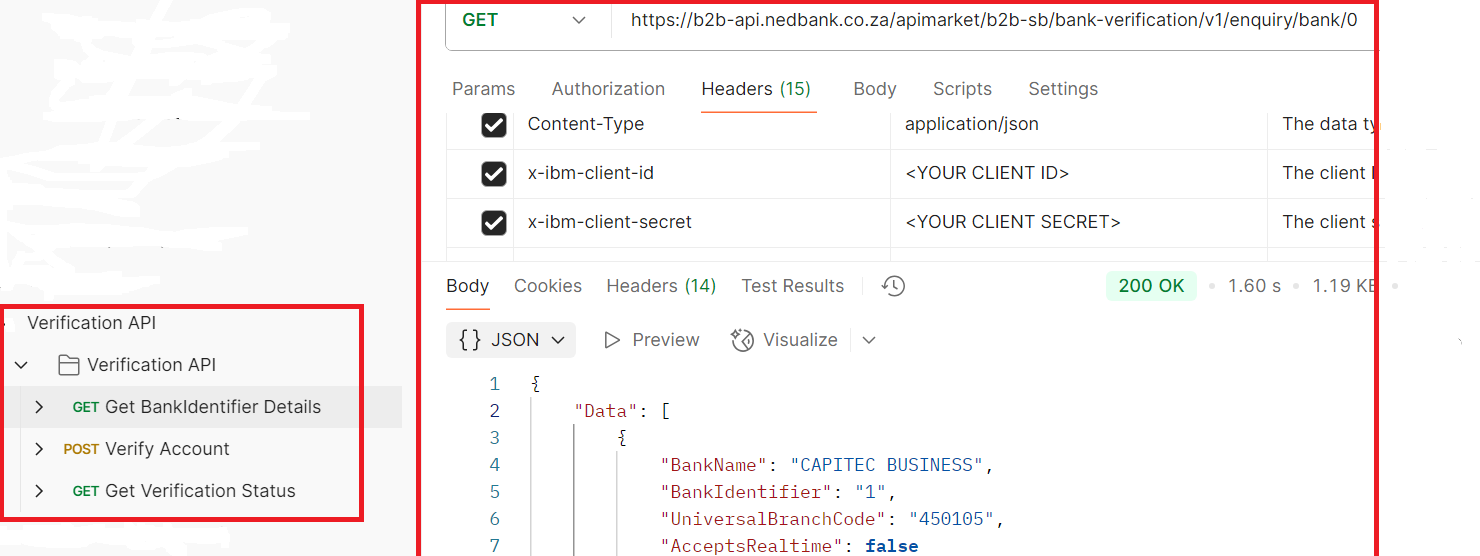Select the response Body tab

coord(468,286)
